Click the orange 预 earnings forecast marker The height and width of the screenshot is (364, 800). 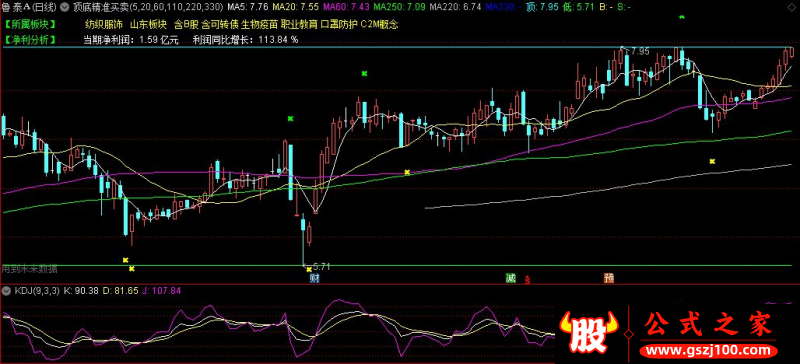pyautogui.click(x=609, y=278)
